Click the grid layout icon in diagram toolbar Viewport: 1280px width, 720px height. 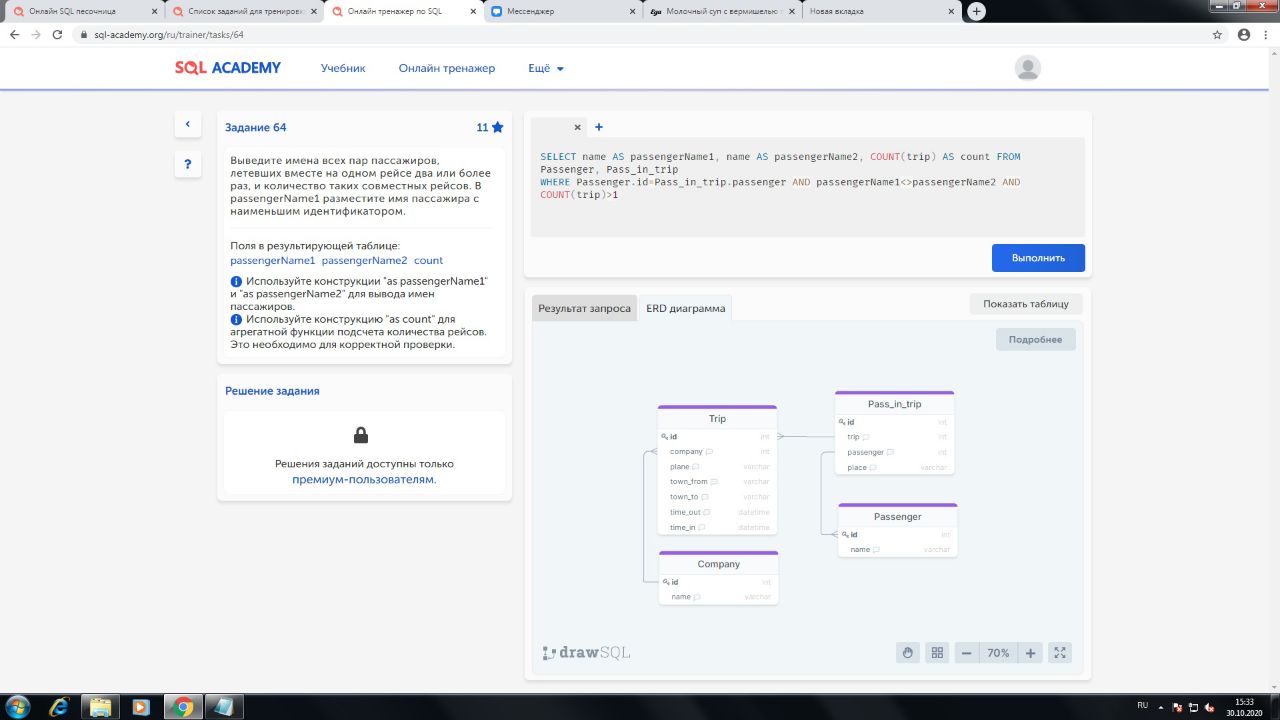[x=937, y=653]
